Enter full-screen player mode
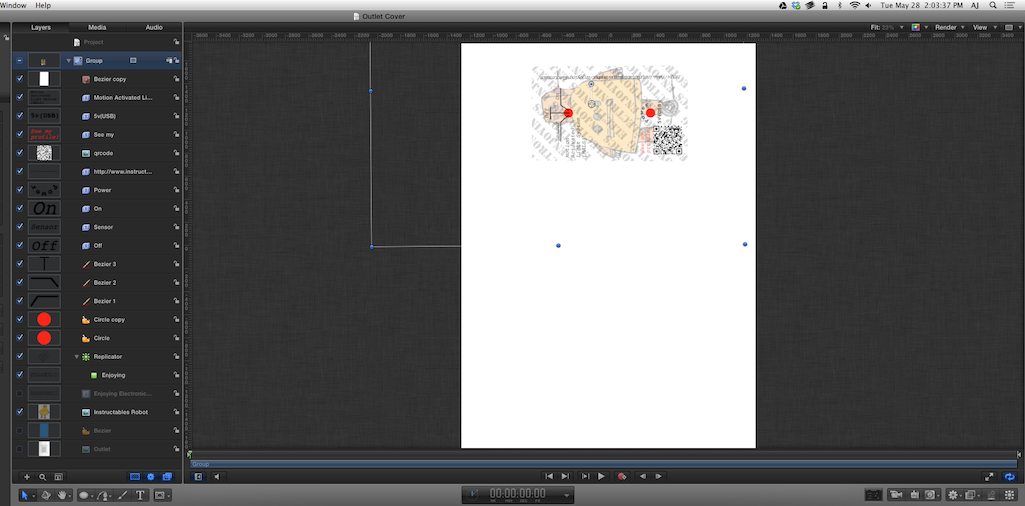The width and height of the screenshot is (1025, 506). click(989, 477)
